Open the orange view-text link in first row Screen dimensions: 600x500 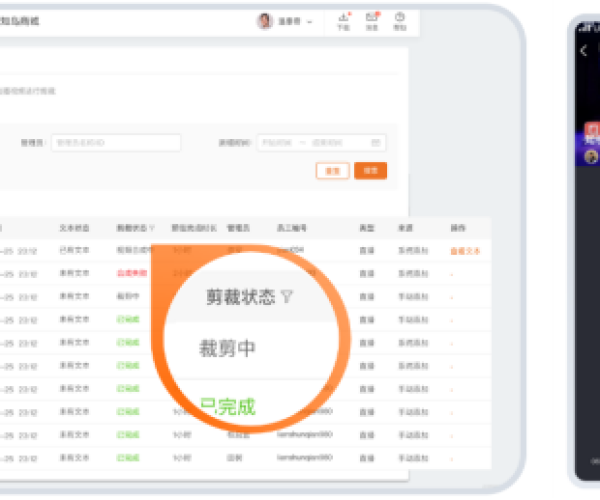tap(465, 251)
